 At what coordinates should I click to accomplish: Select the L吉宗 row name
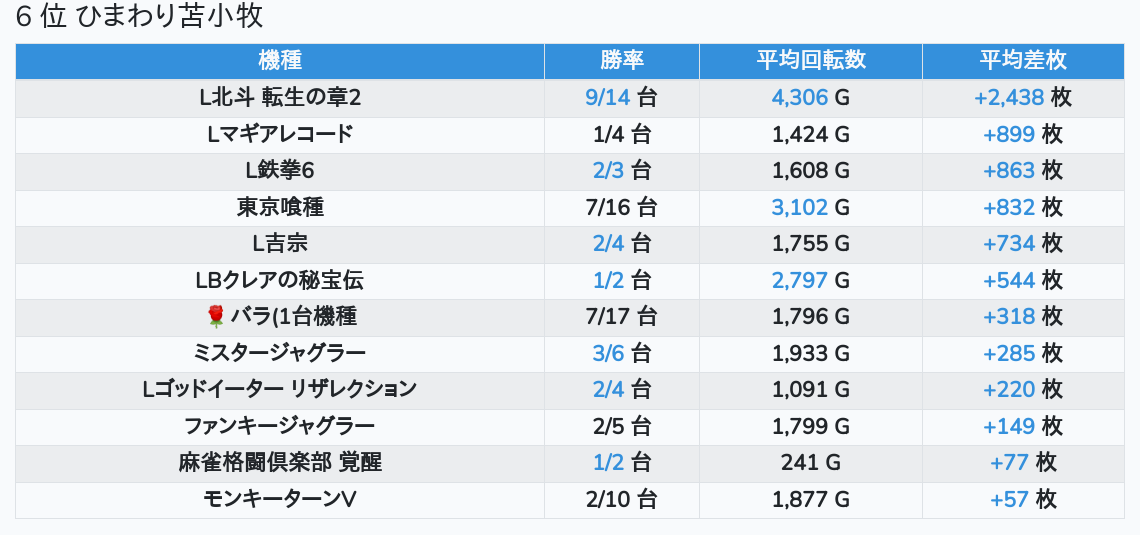(280, 244)
